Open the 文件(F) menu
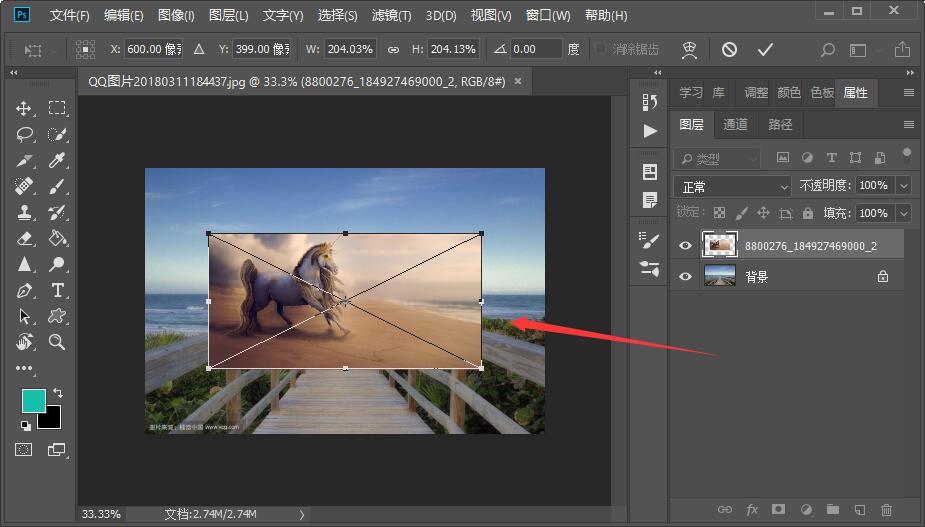 (x=69, y=15)
